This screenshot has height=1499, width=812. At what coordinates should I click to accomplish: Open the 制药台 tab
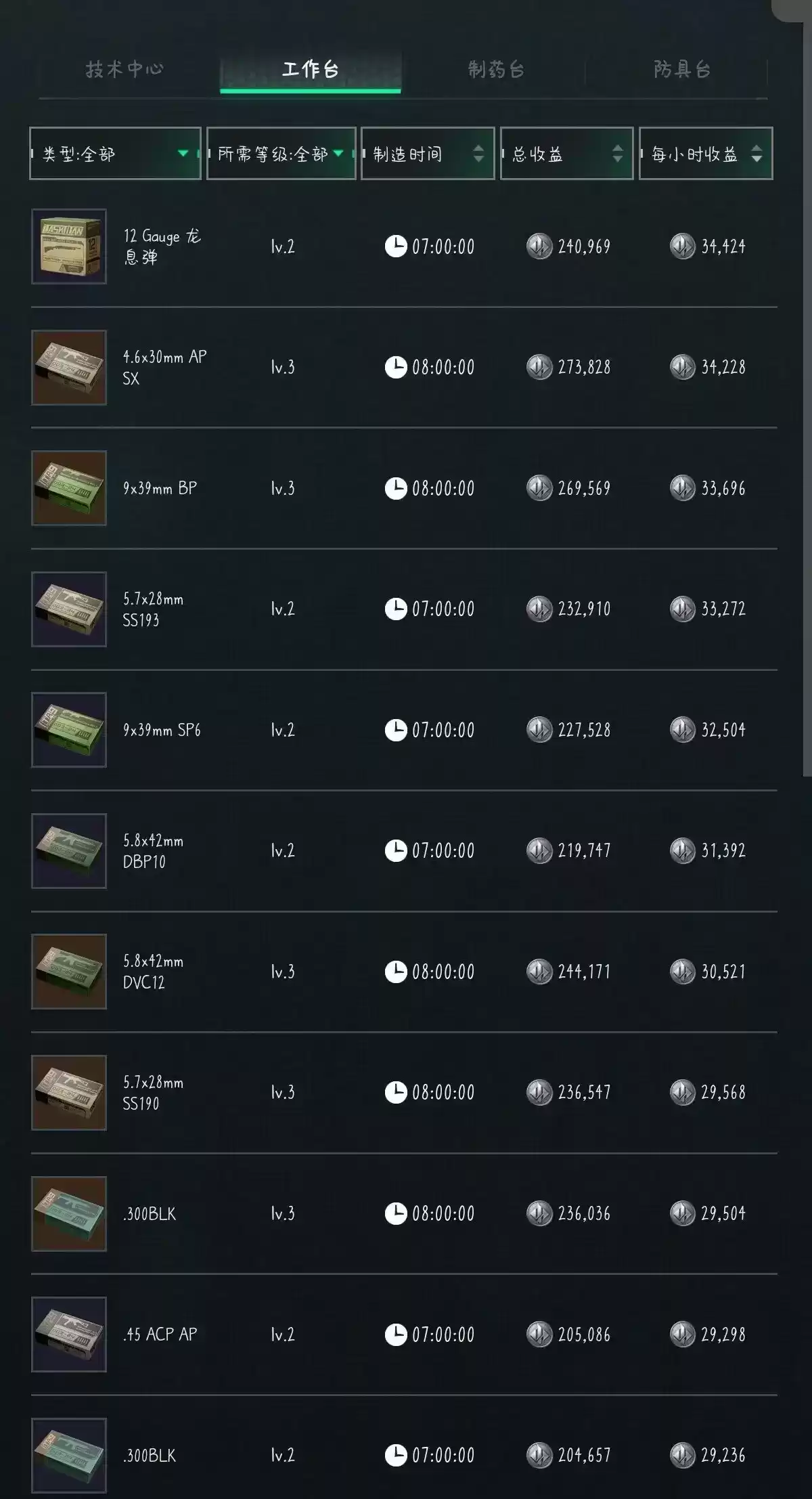pyautogui.click(x=496, y=69)
